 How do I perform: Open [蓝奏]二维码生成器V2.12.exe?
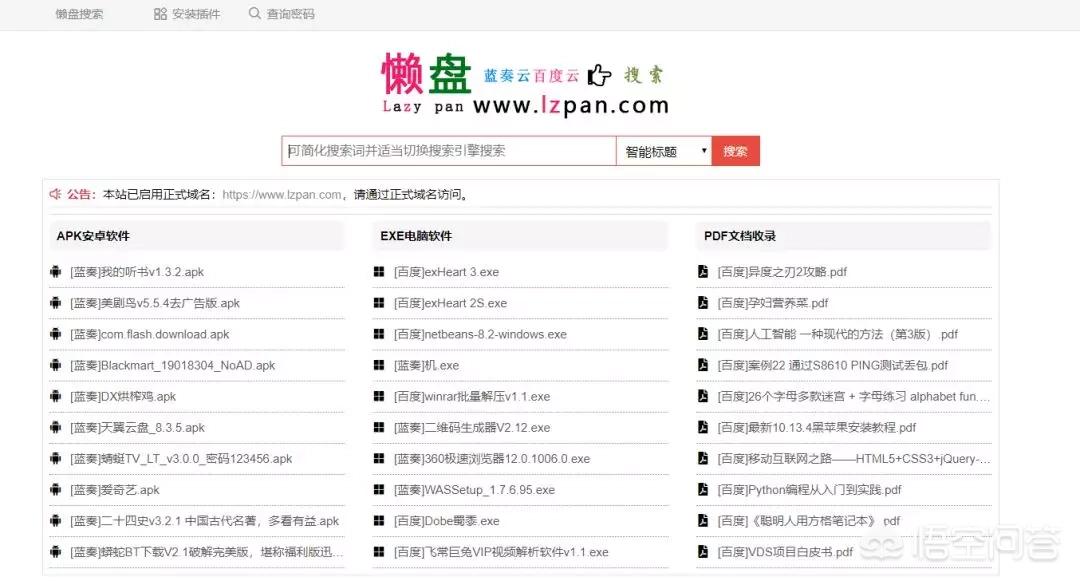tap(472, 427)
